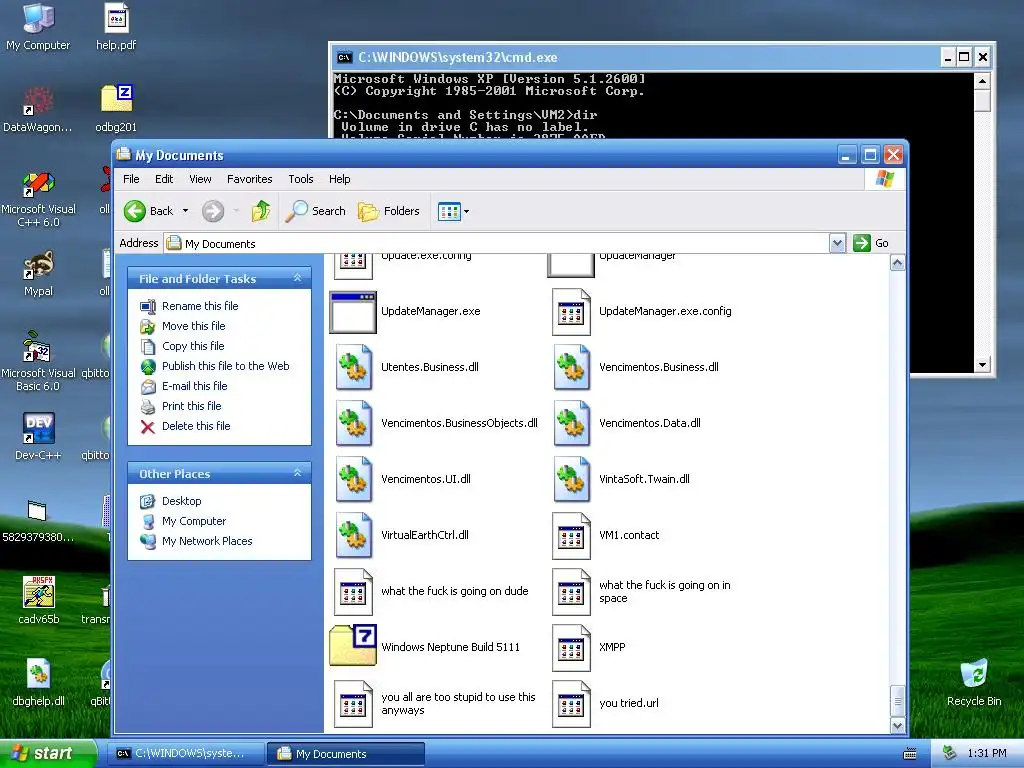
Task: Select UpdateManager.exe.config file icon
Action: pyautogui.click(x=571, y=312)
